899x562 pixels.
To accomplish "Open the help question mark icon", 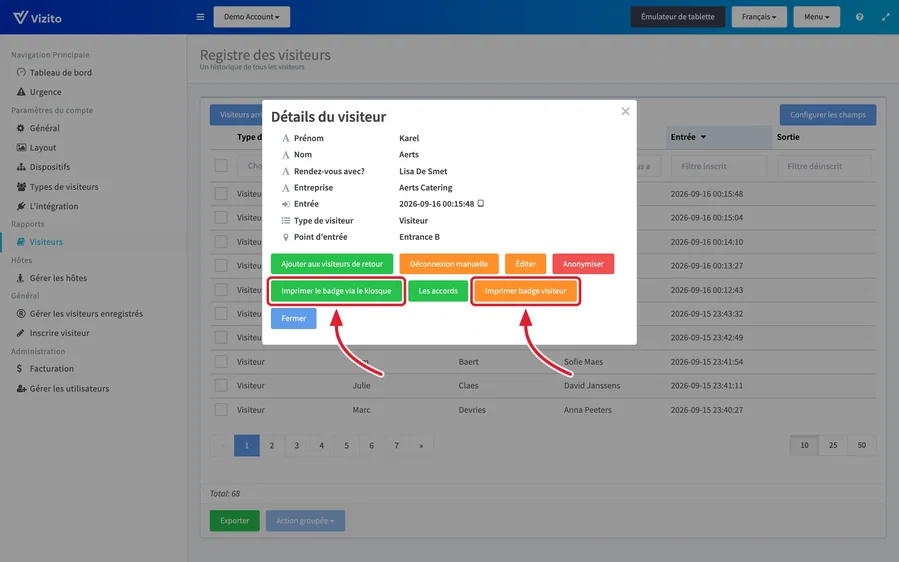I will (859, 17).
